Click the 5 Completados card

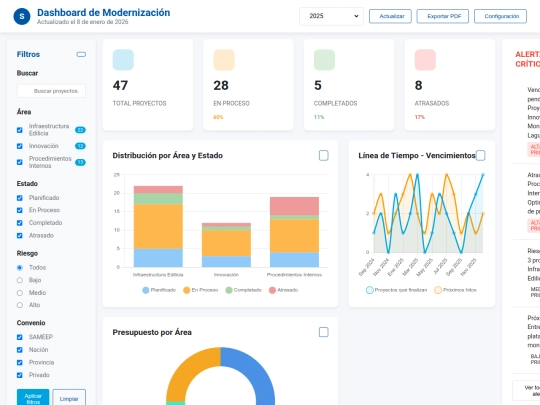point(349,85)
